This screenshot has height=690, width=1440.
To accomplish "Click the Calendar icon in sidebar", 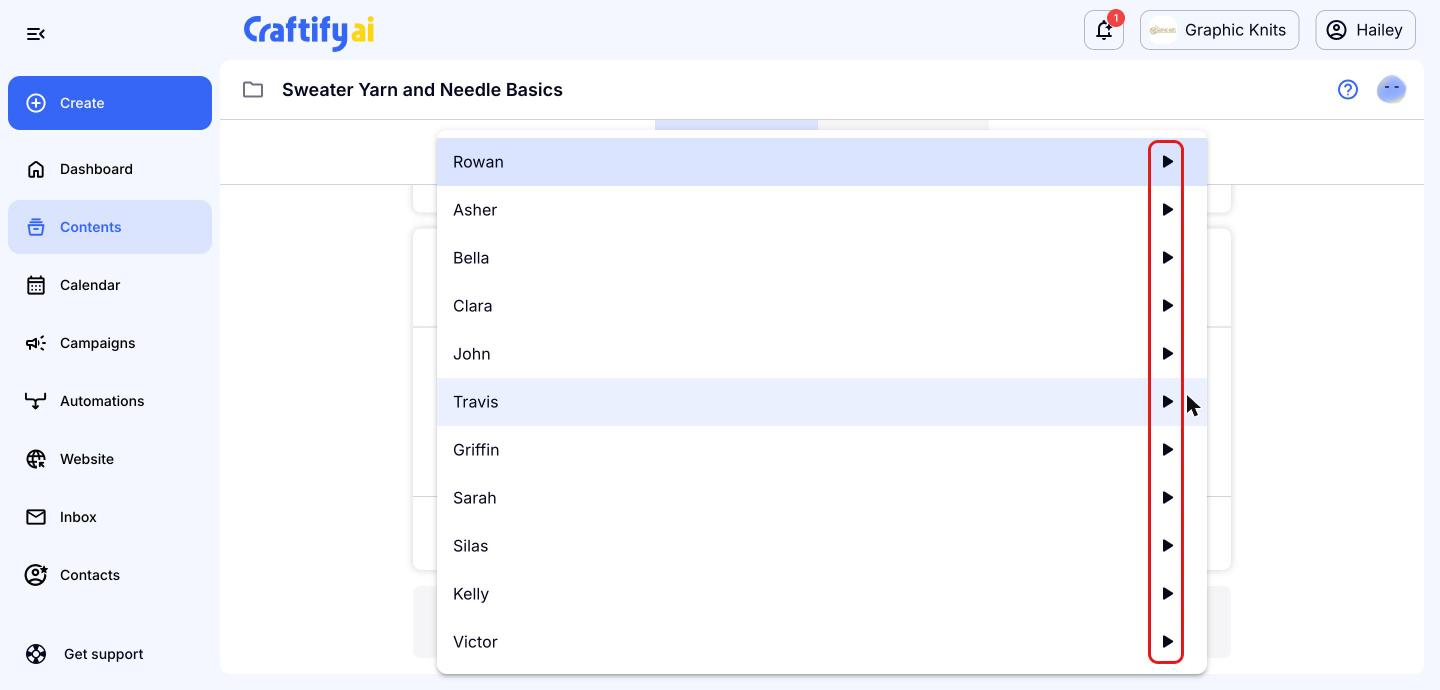I will coord(36,285).
